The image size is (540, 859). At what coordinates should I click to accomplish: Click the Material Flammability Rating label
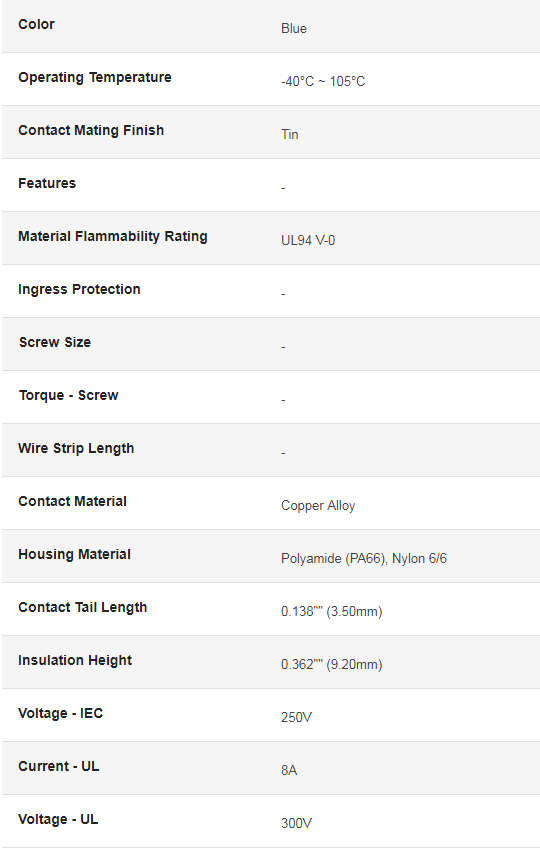click(x=113, y=237)
